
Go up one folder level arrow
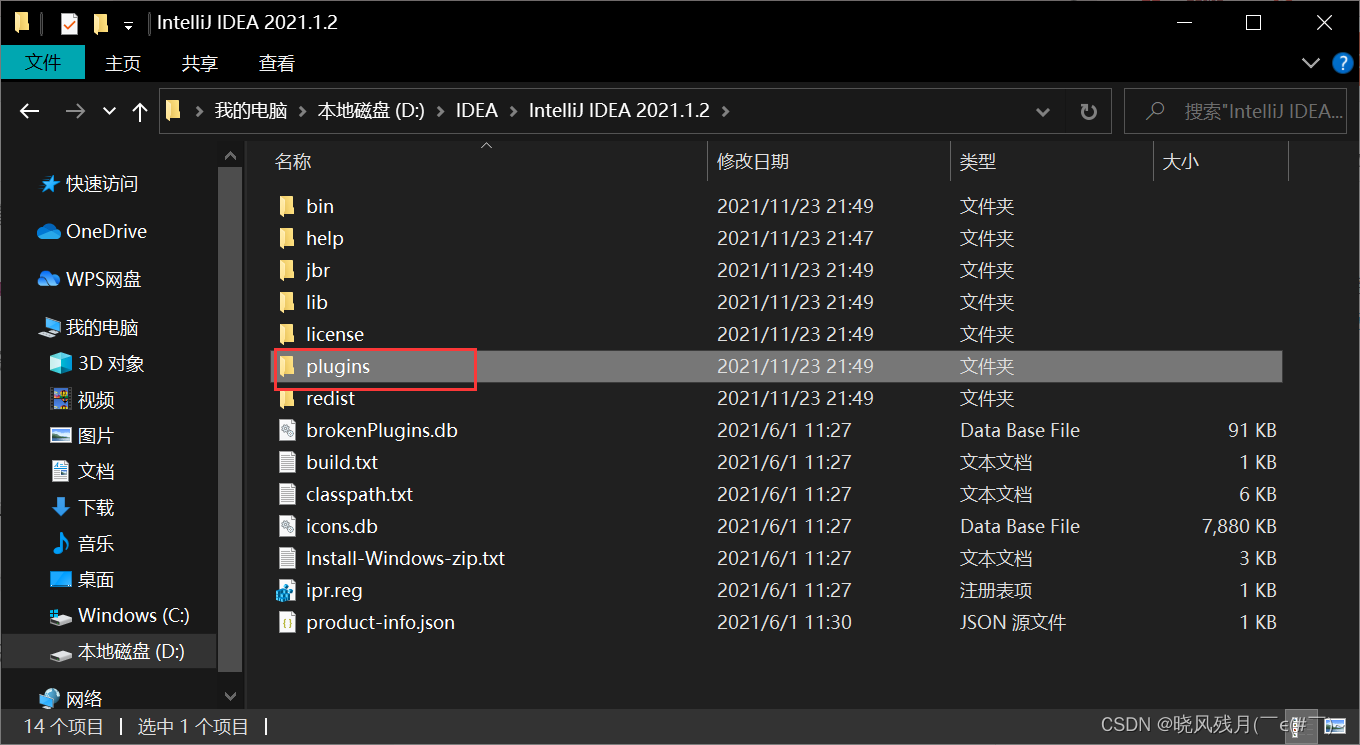tap(140, 111)
